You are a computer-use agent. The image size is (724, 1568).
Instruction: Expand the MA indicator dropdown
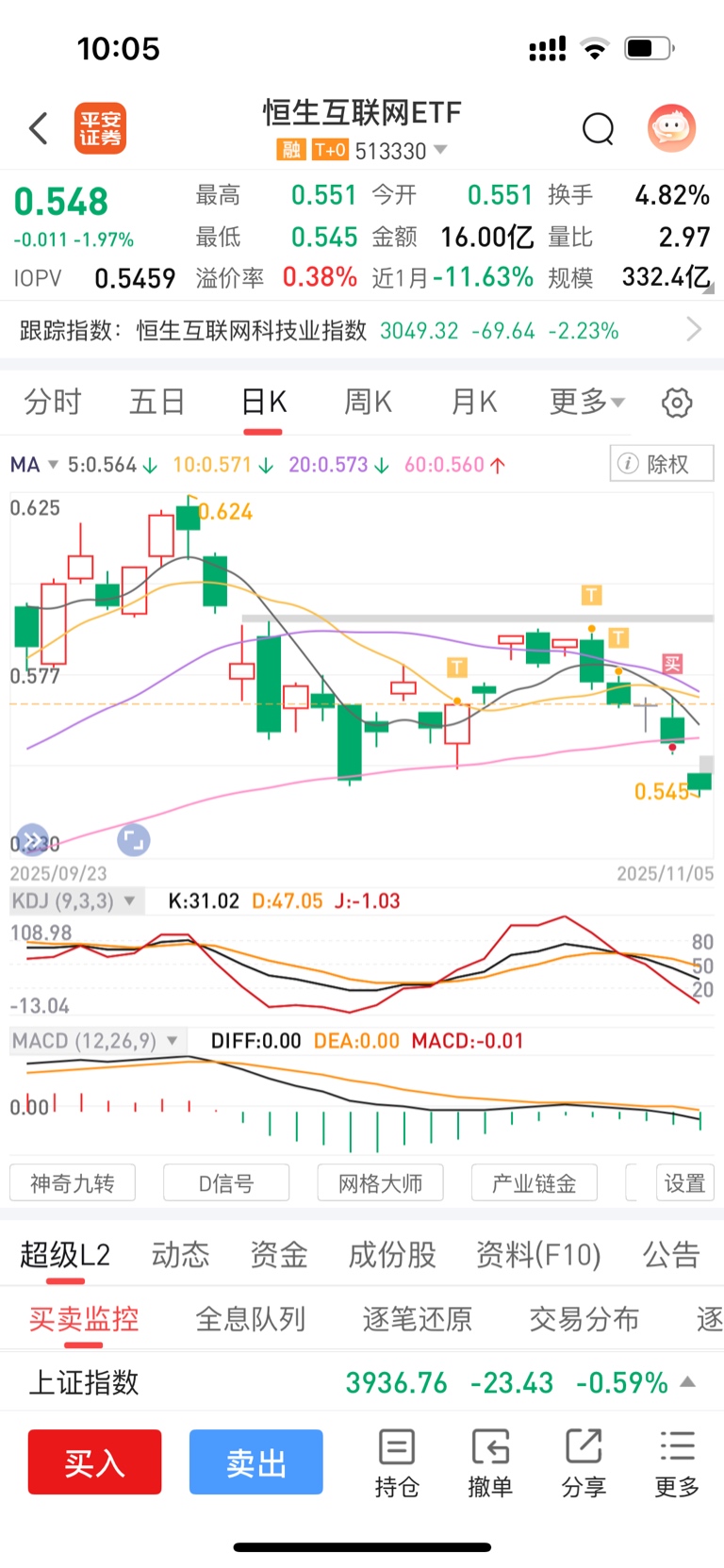tap(35, 465)
